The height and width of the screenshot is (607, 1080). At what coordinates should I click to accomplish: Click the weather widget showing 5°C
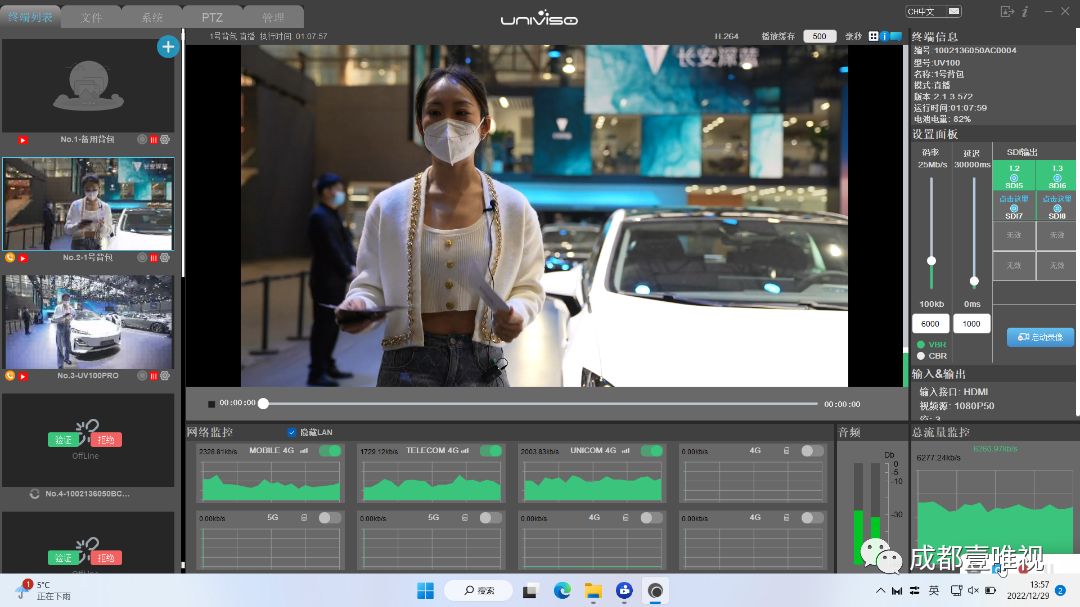click(x=43, y=590)
